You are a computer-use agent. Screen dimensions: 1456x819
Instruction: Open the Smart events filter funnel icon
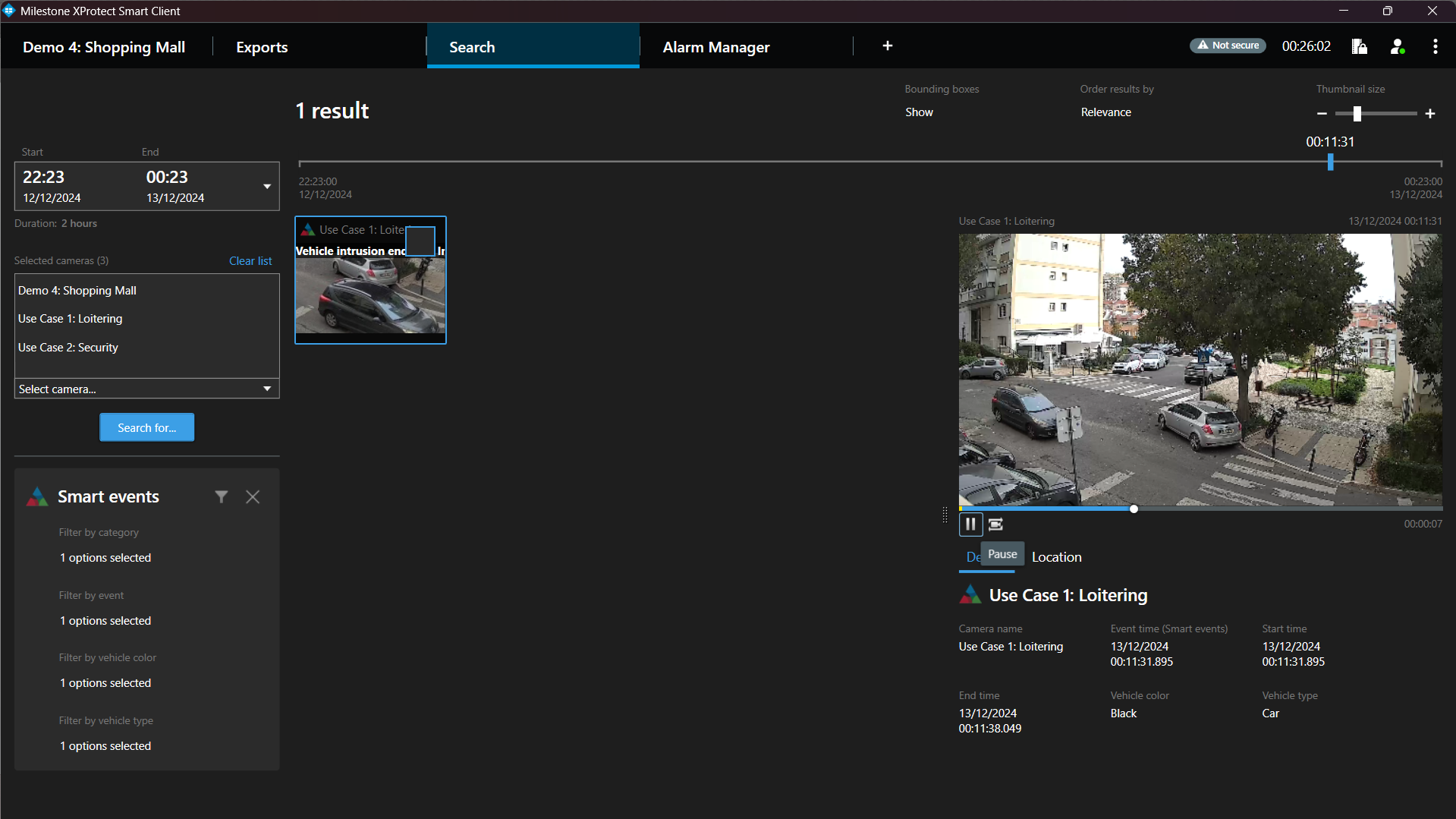coord(221,496)
